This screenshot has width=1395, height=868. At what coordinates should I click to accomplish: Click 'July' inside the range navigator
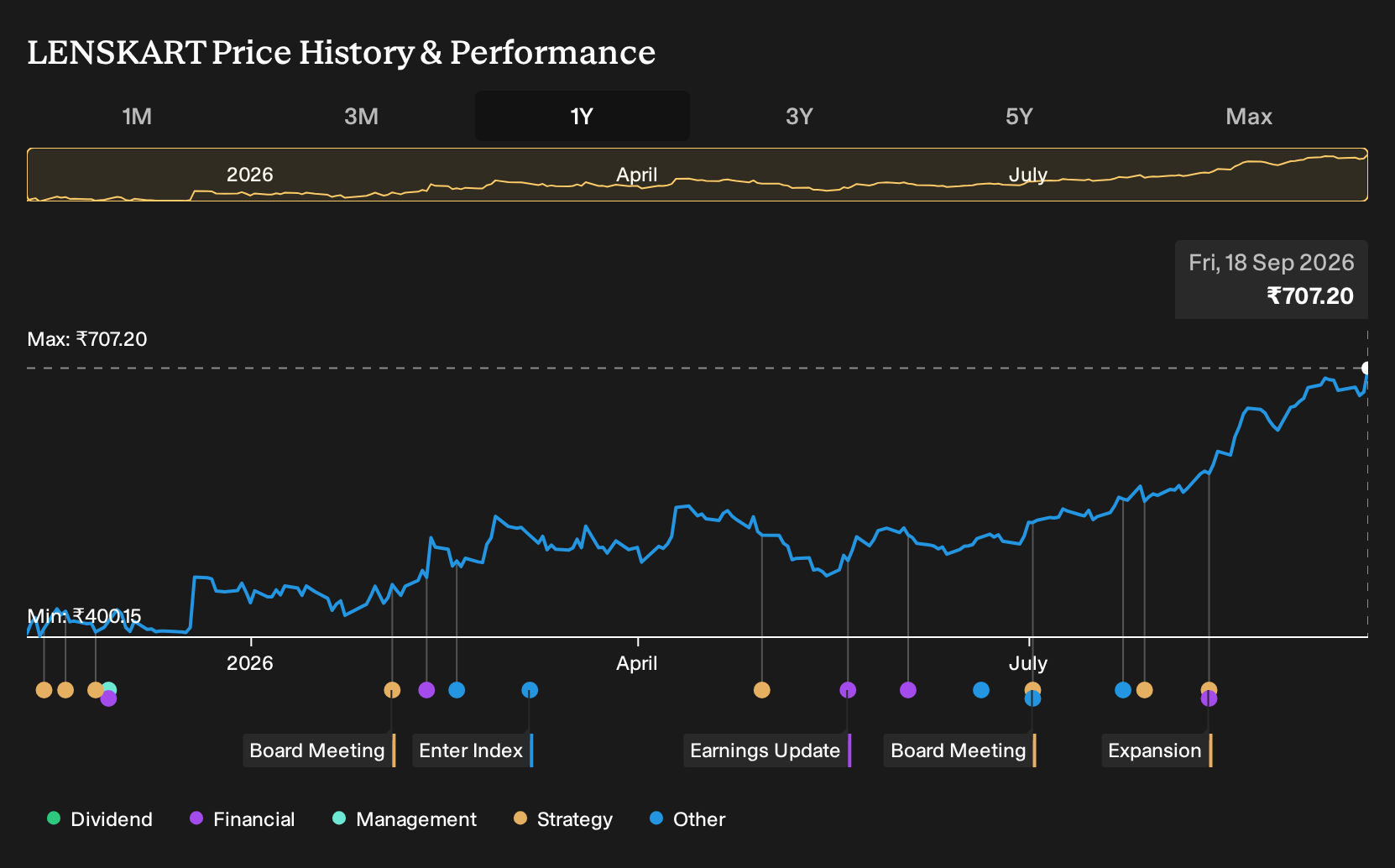click(1028, 175)
